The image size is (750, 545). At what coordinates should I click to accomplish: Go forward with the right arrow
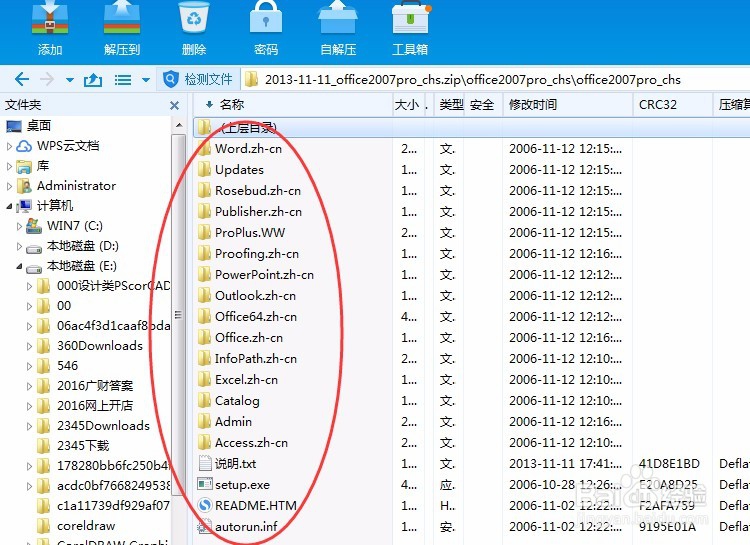[47, 79]
